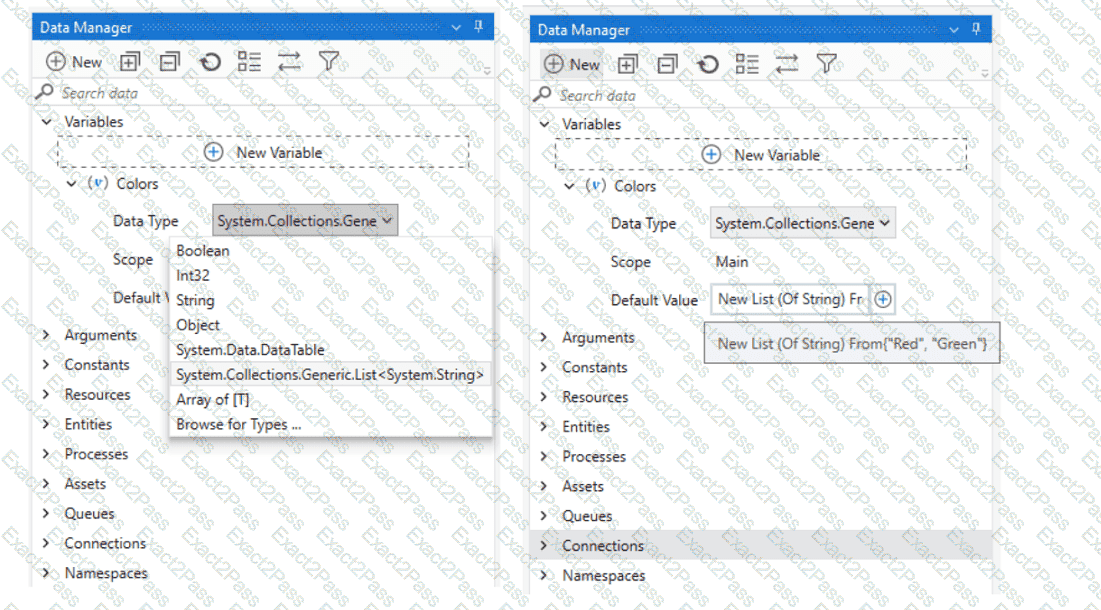1101x610 pixels.
Task: Expand all icon in left Data Manager toolbar
Action: click(130, 62)
